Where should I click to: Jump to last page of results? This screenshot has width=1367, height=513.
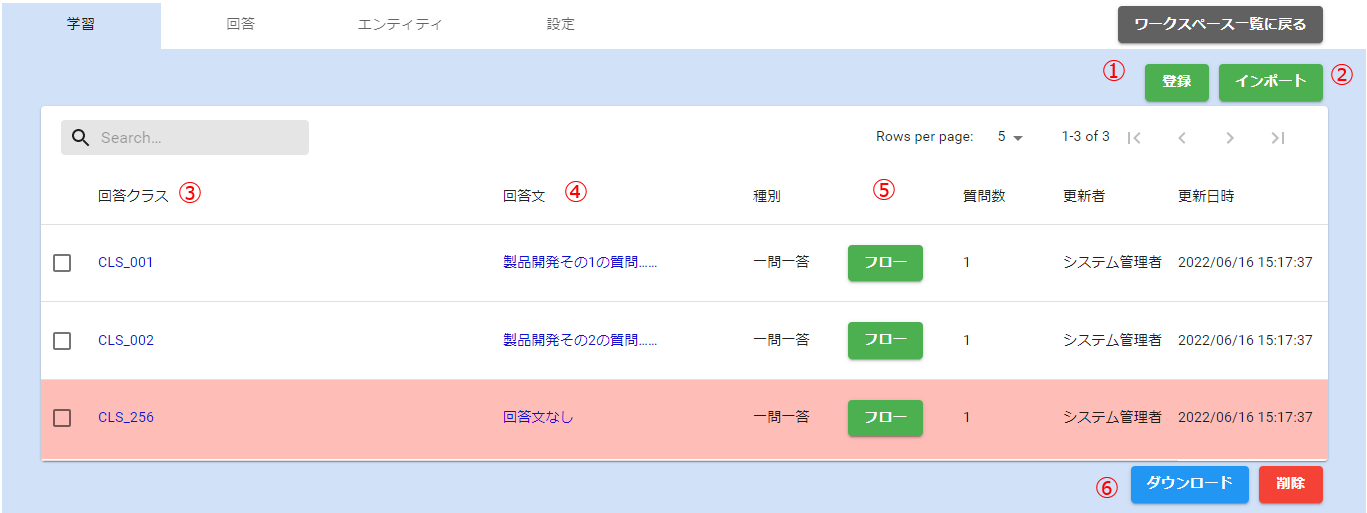pos(1278,138)
